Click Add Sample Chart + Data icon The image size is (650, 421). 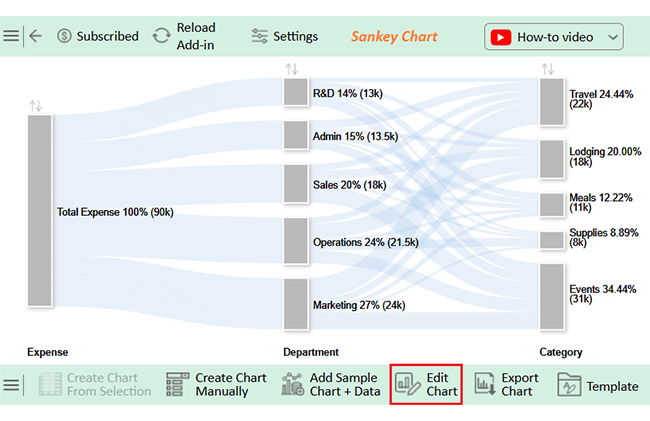293,384
